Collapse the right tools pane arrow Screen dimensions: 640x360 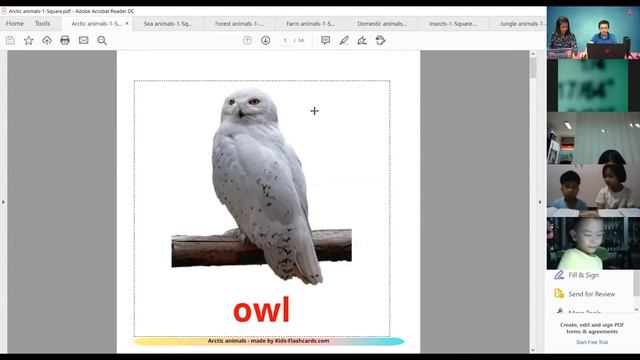540,202
